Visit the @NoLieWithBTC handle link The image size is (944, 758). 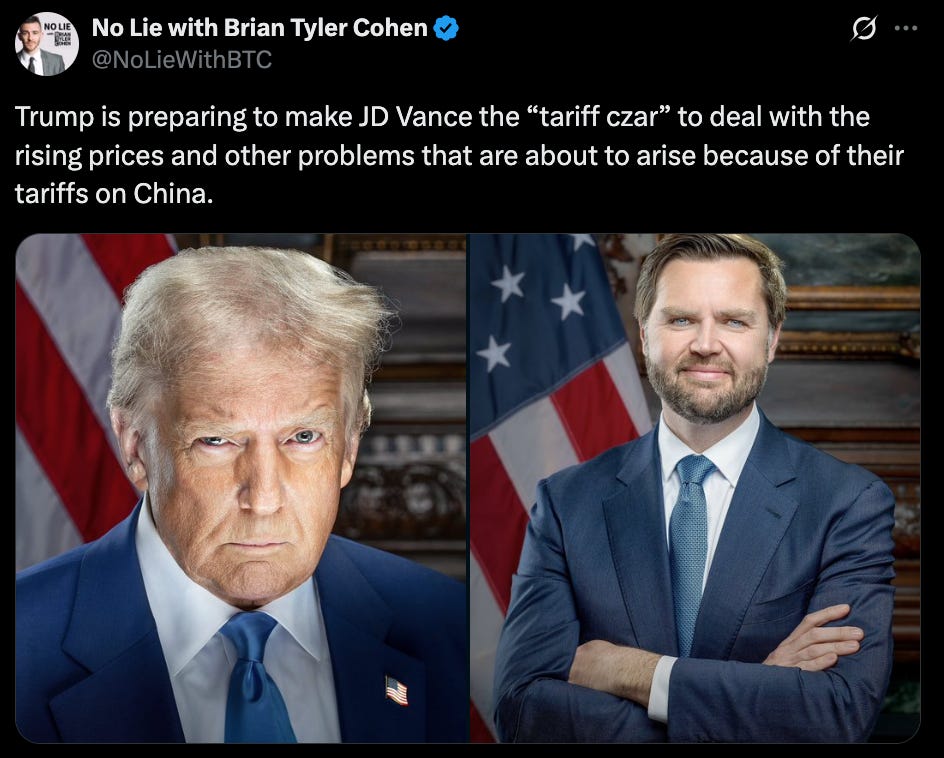[181, 60]
